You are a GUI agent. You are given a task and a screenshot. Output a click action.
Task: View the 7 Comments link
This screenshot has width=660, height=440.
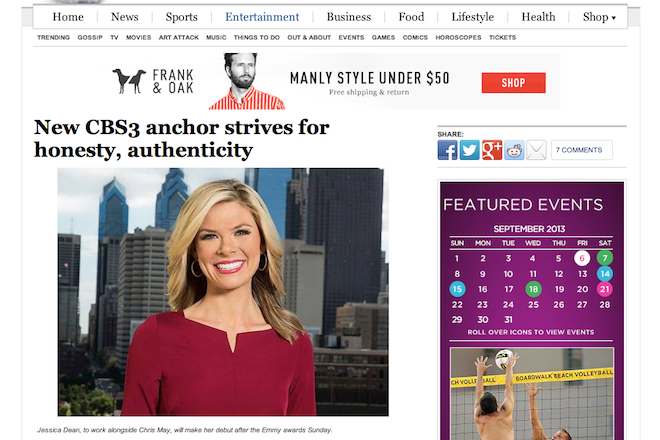click(582, 150)
